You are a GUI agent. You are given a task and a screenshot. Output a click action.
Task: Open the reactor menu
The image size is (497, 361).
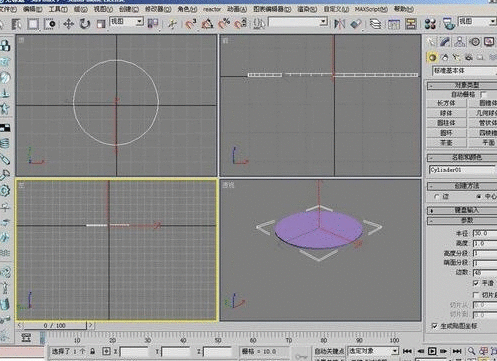coord(212,9)
